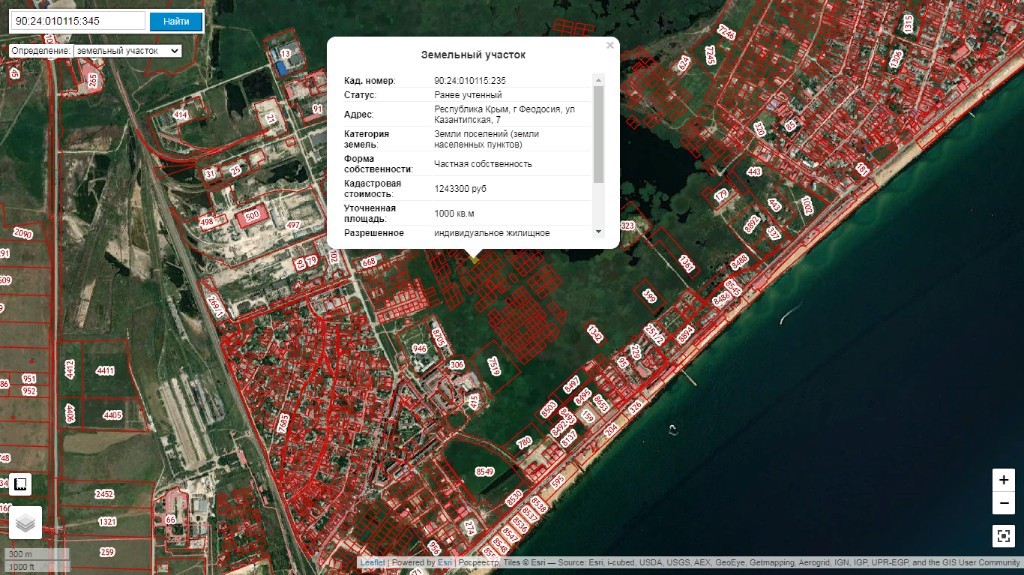Toggle the fullscreen map view icon
This screenshot has width=1024, height=575.
[1003, 536]
